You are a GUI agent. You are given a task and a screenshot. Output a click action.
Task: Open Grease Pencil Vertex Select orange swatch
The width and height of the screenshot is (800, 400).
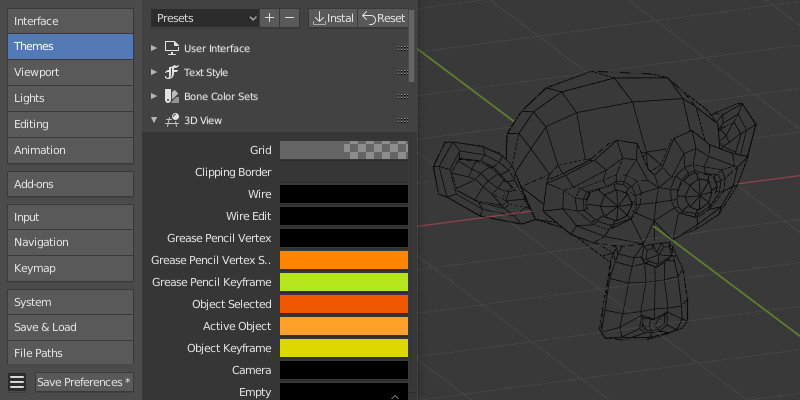coord(344,260)
